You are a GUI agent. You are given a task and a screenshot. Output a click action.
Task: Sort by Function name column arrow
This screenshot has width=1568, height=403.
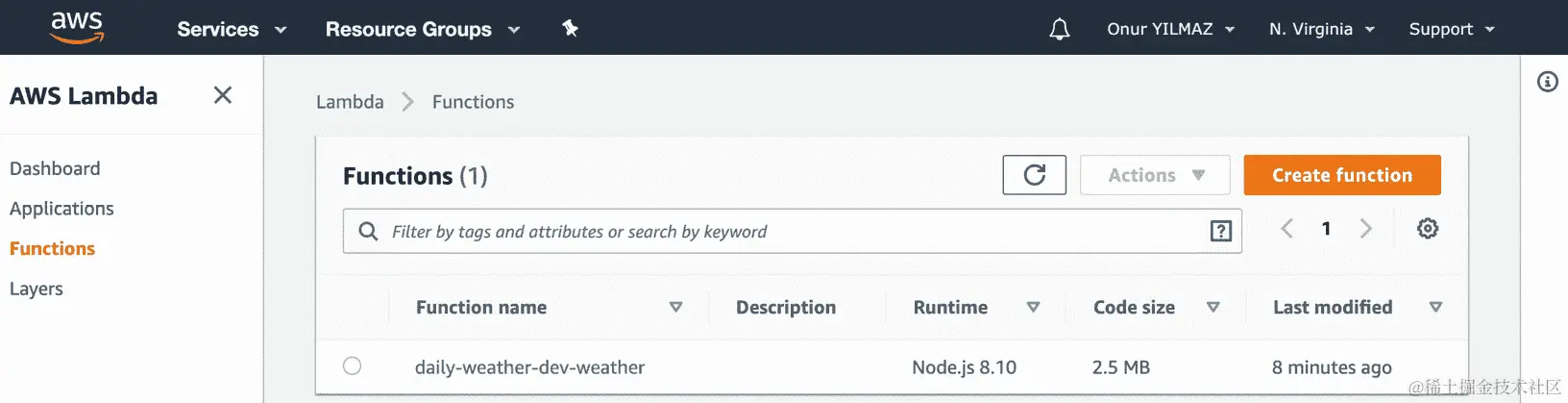675,307
